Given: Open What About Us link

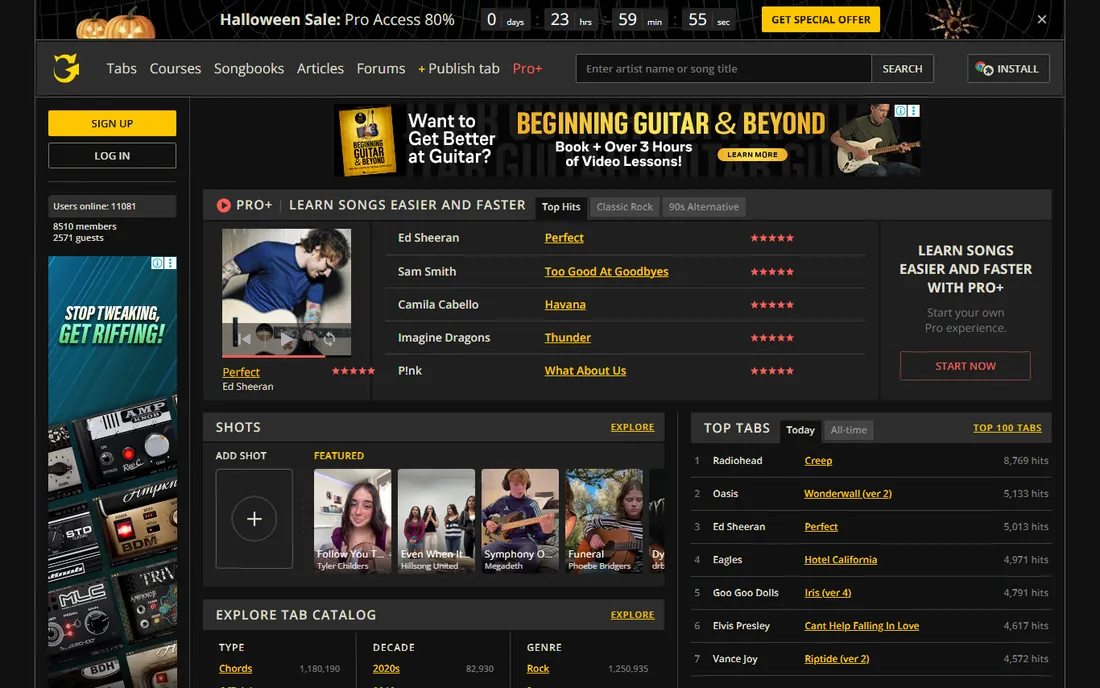Looking at the screenshot, I should coord(585,370).
